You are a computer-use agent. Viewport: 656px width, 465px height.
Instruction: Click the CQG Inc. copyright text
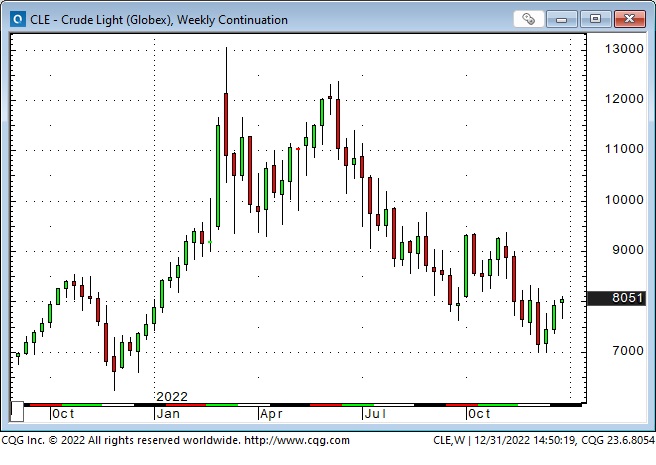[x=120, y=440]
